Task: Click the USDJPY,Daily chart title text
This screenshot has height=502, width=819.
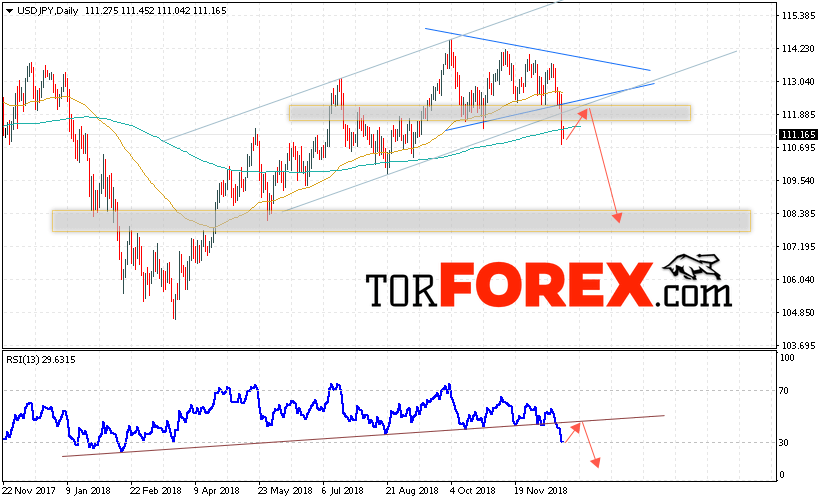Action: [48, 10]
